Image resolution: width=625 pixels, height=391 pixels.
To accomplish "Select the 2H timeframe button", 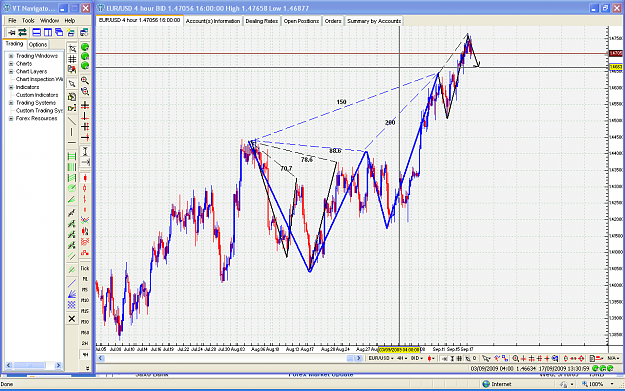I will tap(85, 343).
